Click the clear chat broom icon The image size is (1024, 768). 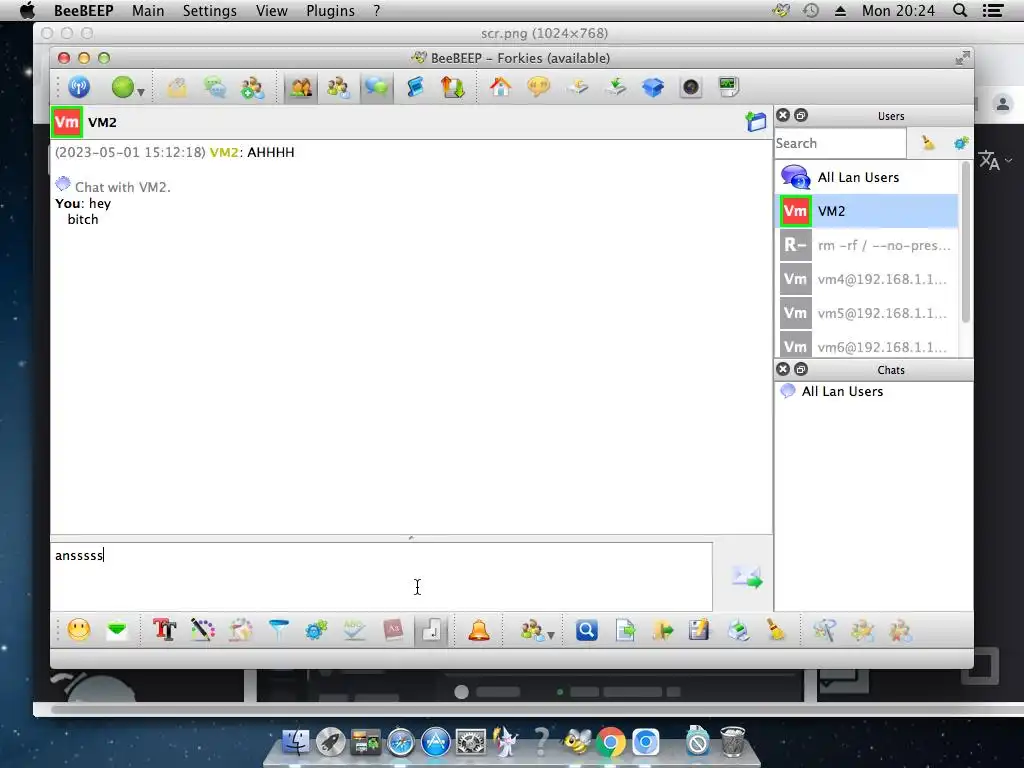(x=776, y=630)
